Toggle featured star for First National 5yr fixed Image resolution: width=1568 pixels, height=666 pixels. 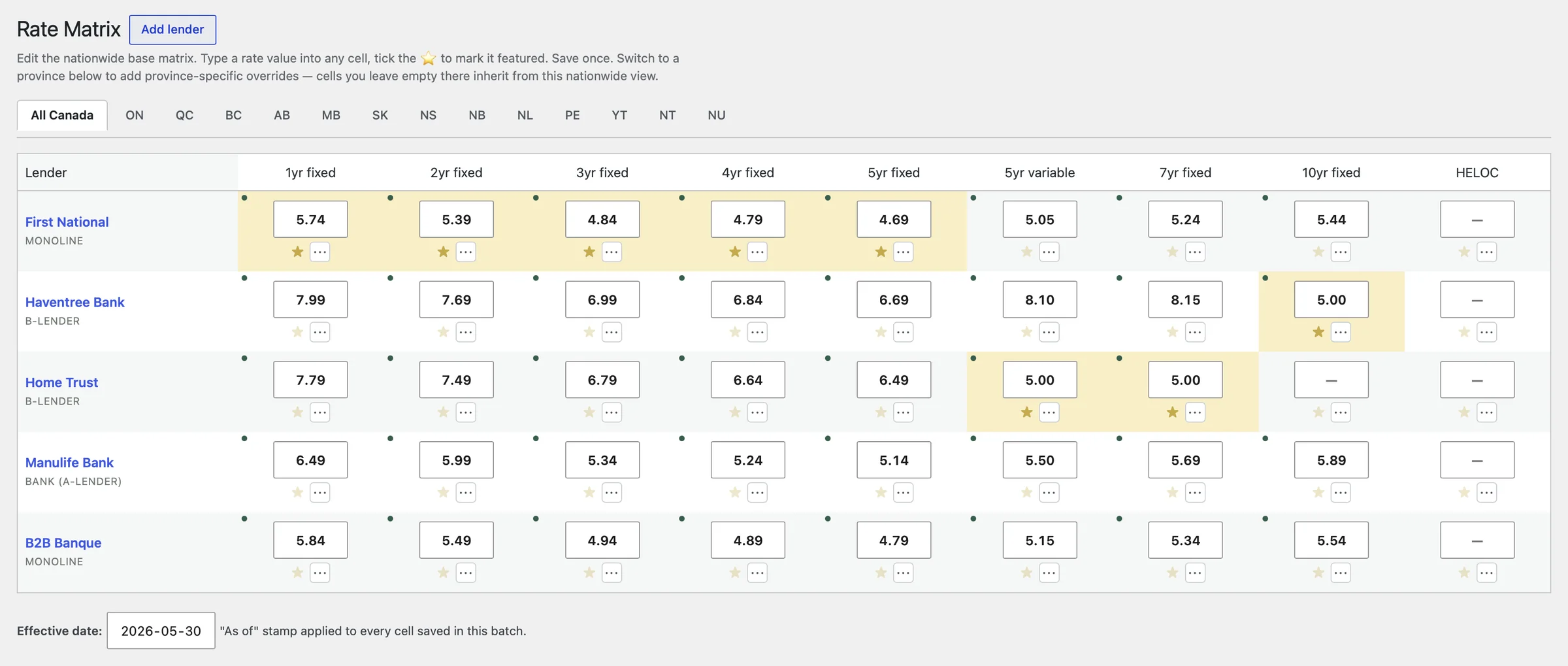881,252
